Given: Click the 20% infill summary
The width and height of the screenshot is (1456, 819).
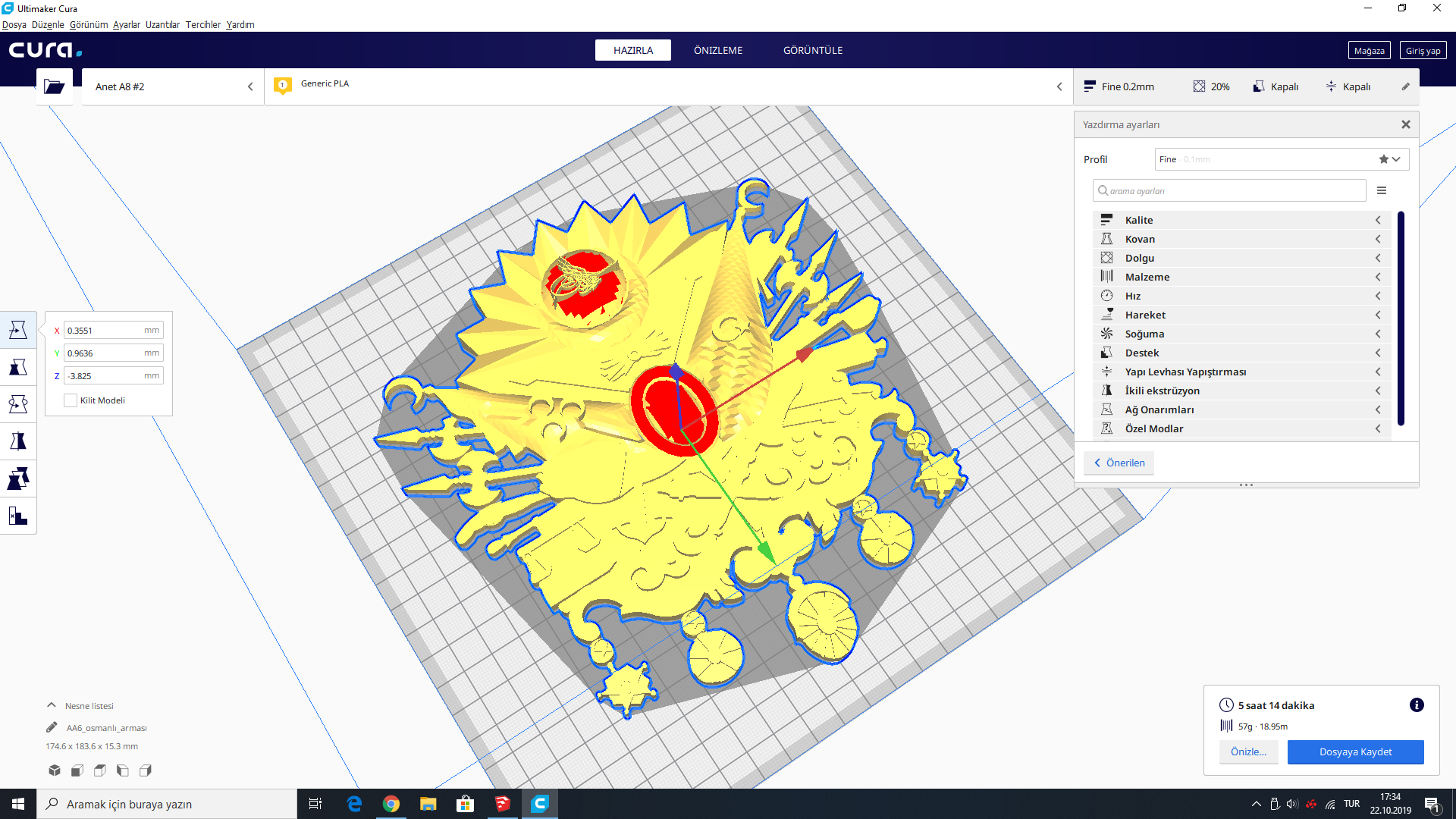Looking at the screenshot, I should tap(1211, 86).
